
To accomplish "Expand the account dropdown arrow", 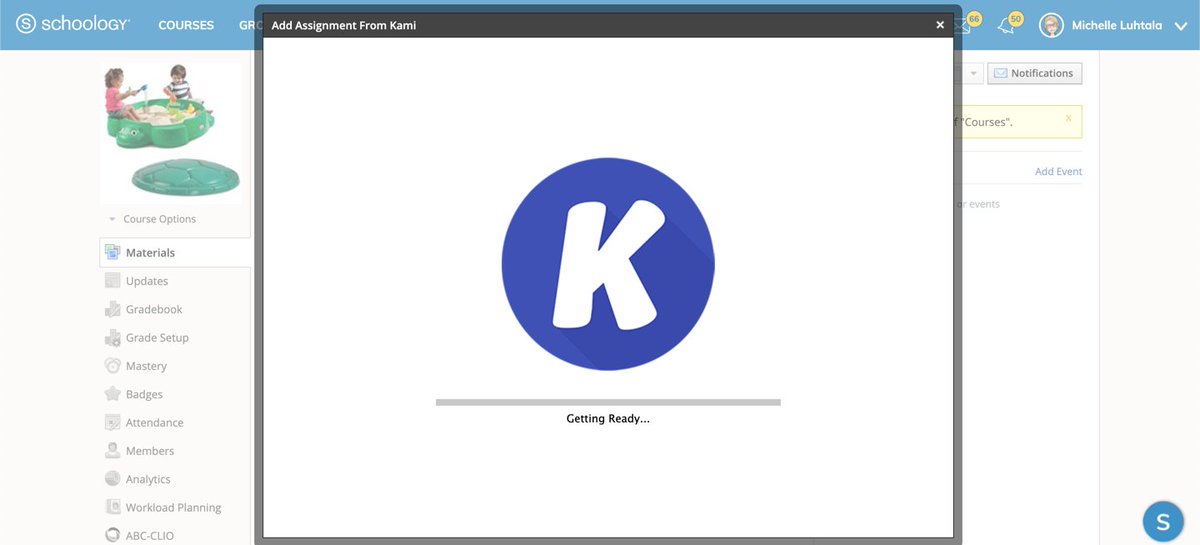I will (1180, 26).
